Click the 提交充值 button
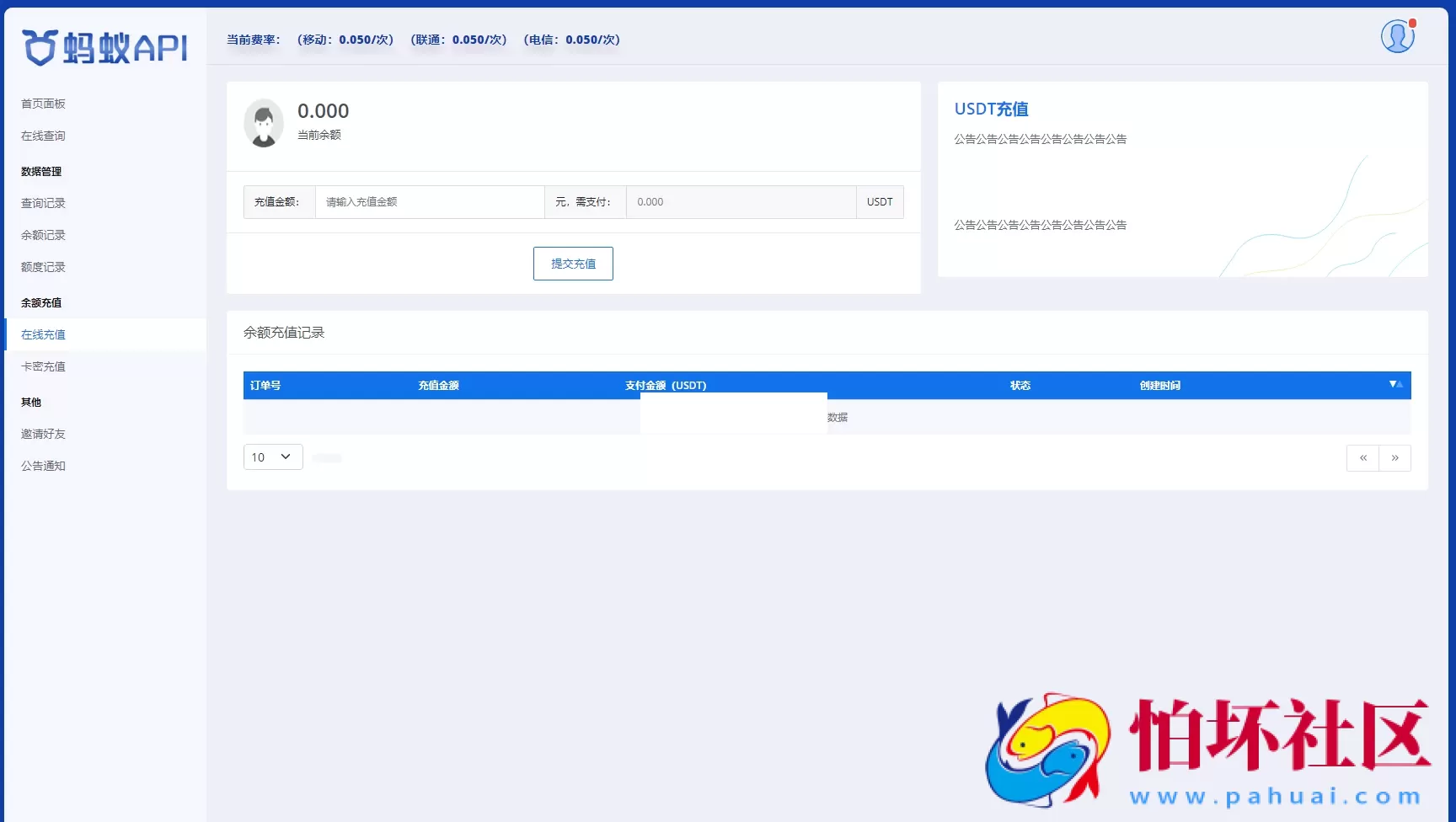This screenshot has height=822, width=1456. coord(573,263)
